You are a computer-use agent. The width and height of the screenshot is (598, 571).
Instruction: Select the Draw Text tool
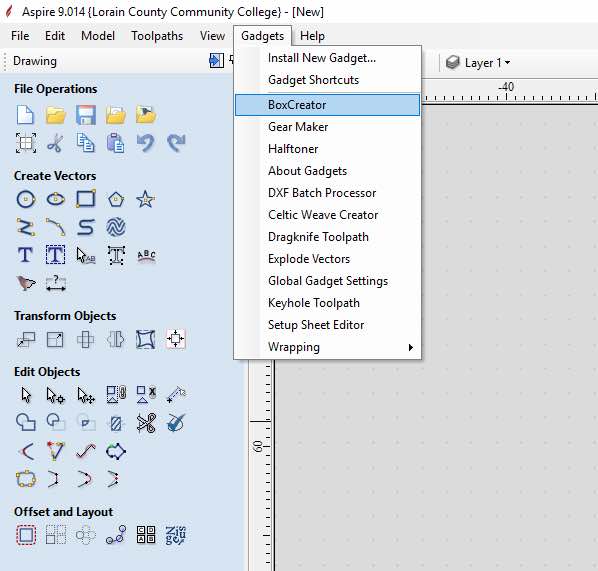click(25, 255)
